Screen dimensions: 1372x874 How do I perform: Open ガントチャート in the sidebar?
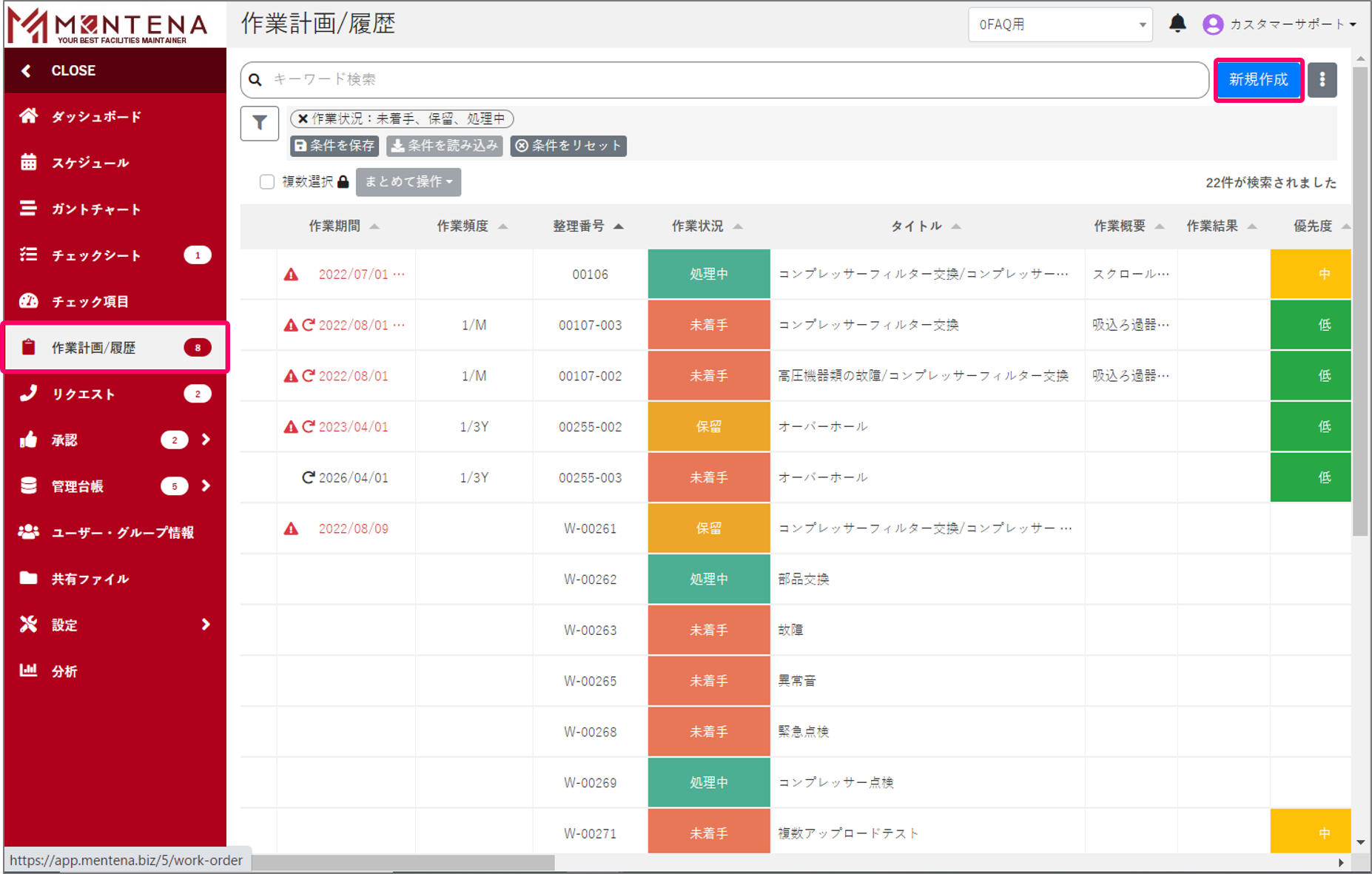tap(96, 209)
